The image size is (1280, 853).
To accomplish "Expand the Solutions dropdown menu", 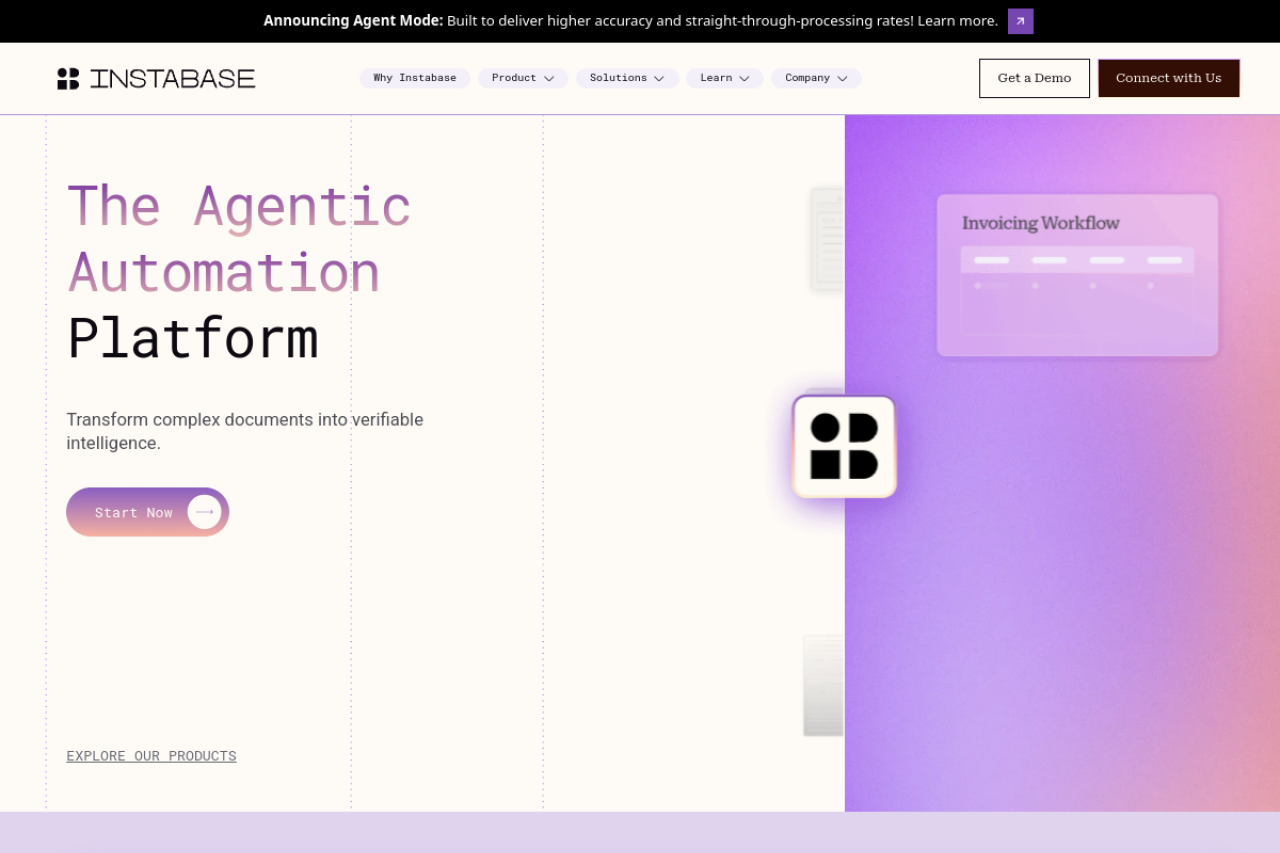I will (x=627, y=78).
